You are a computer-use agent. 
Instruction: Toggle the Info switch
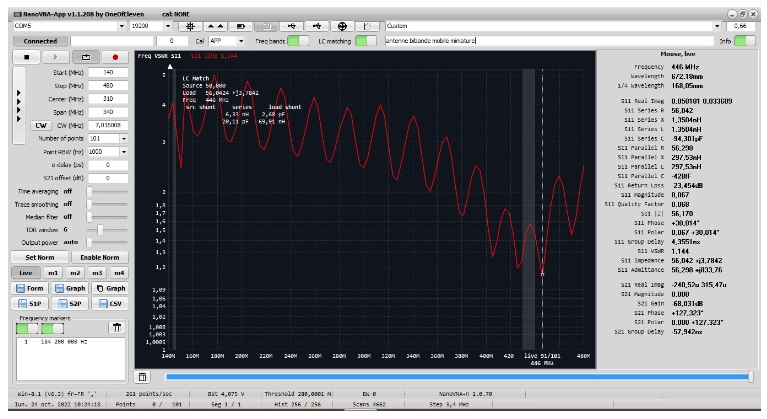(x=743, y=41)
